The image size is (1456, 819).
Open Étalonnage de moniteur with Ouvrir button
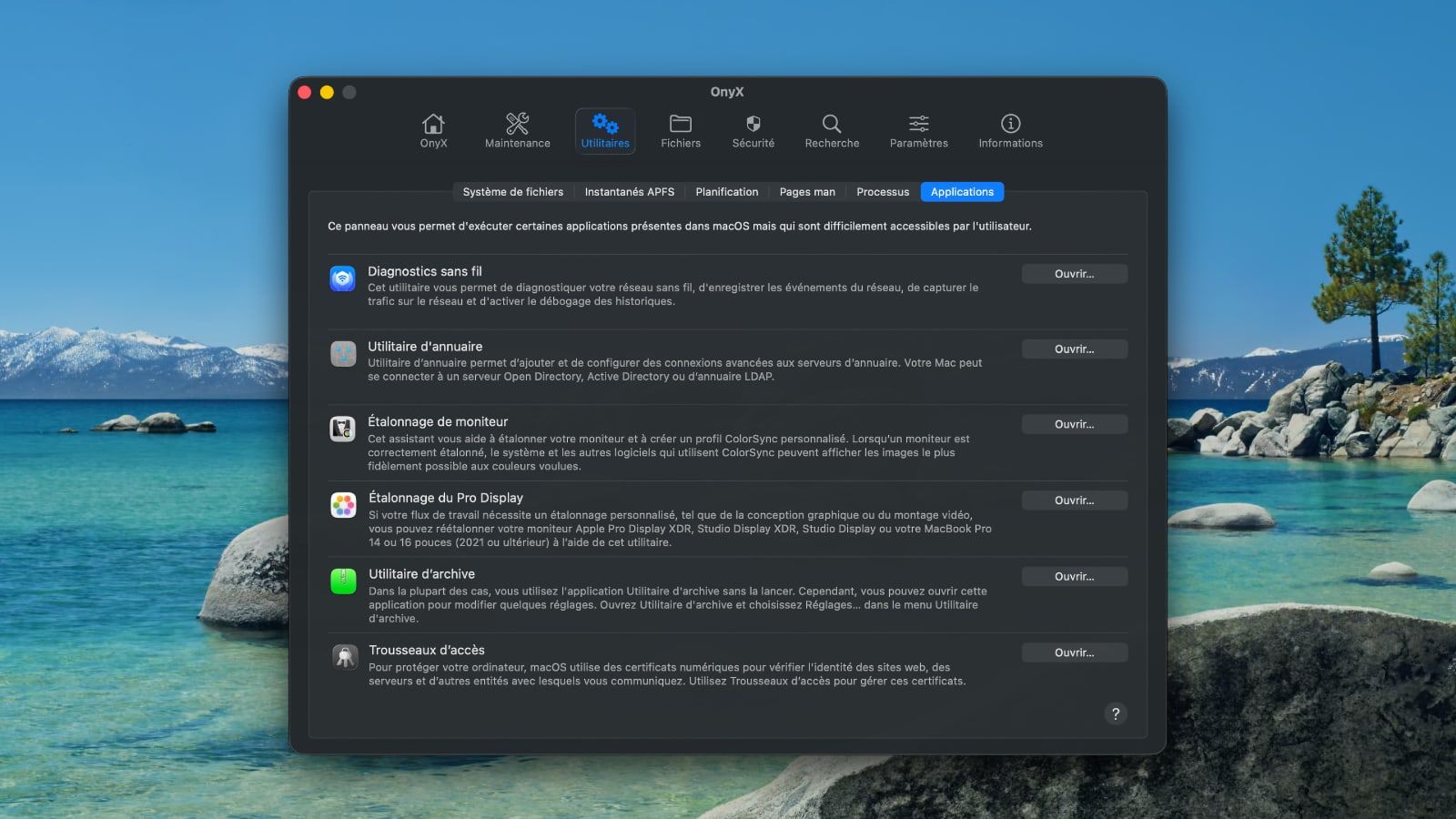click(1075, 425)
